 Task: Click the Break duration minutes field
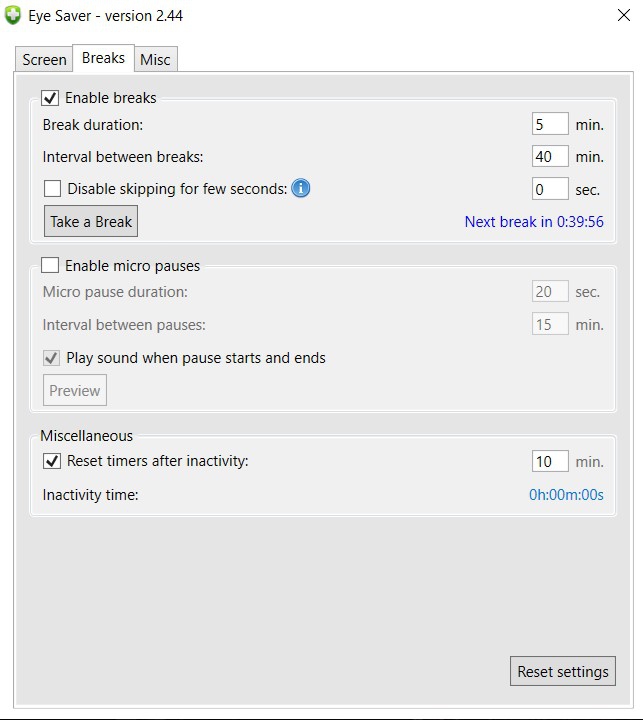pos(550,125)
